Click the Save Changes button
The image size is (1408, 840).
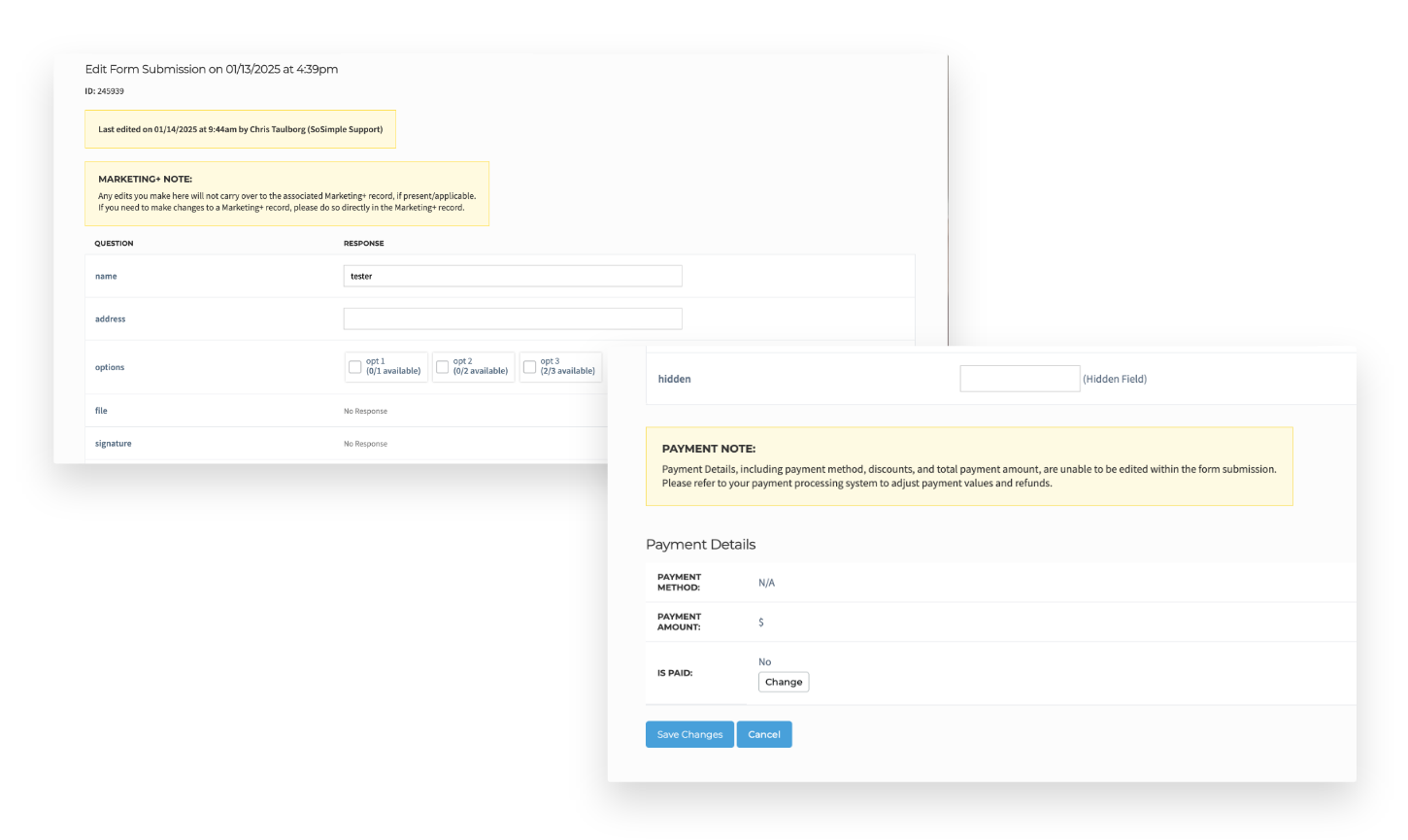689,734
